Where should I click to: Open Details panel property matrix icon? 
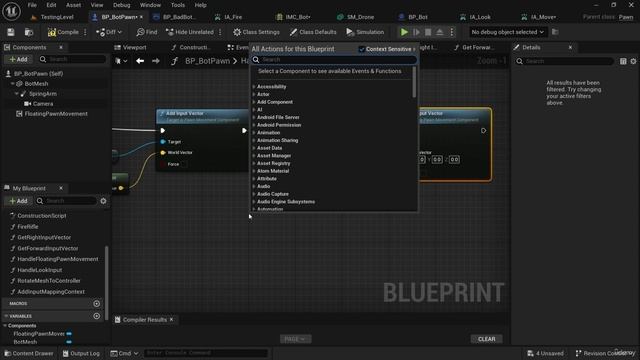coord(623,61)
